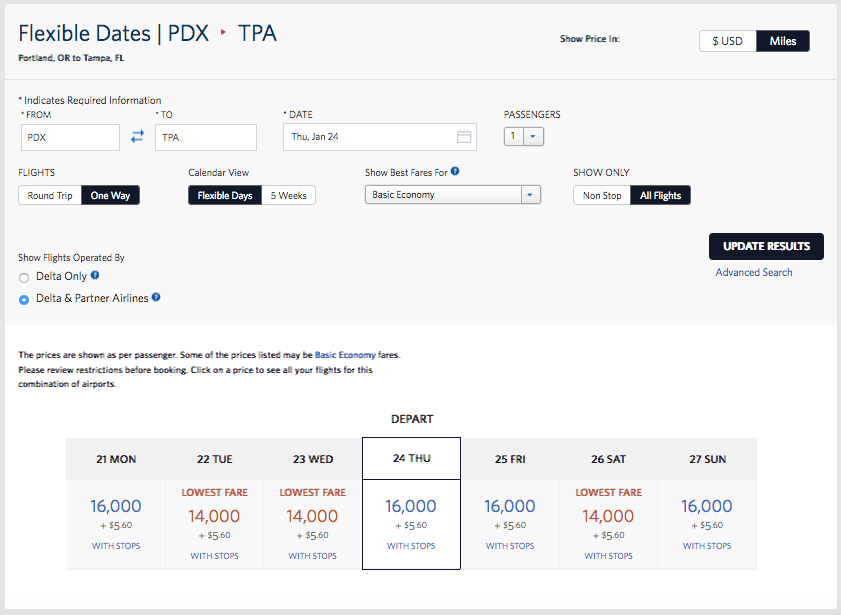
Task: Select Delta & Partner Airlines radio button
Action: [x=24, y=299]
